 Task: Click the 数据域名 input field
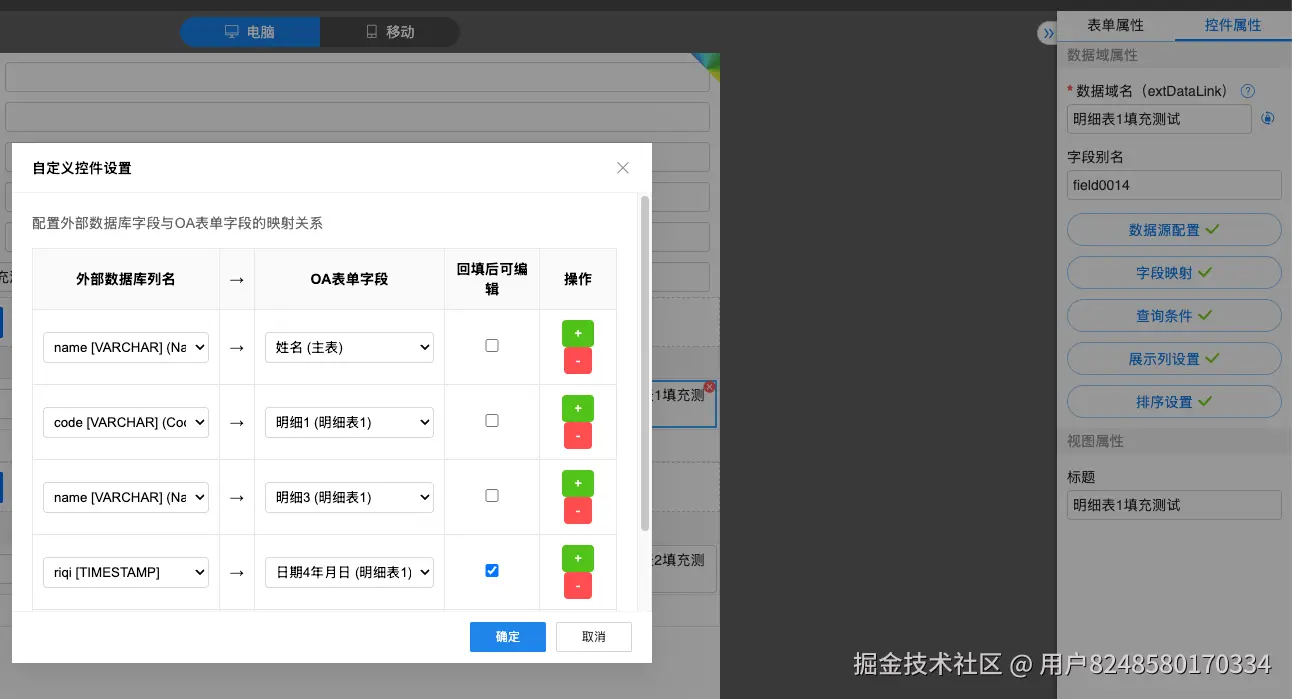point(1159,119)
